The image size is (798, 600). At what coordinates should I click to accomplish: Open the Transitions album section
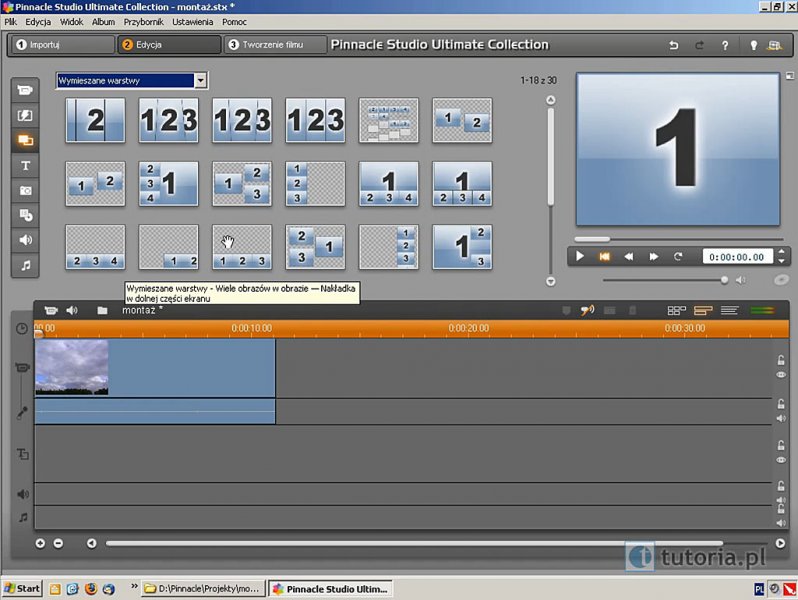pos(25,115)
